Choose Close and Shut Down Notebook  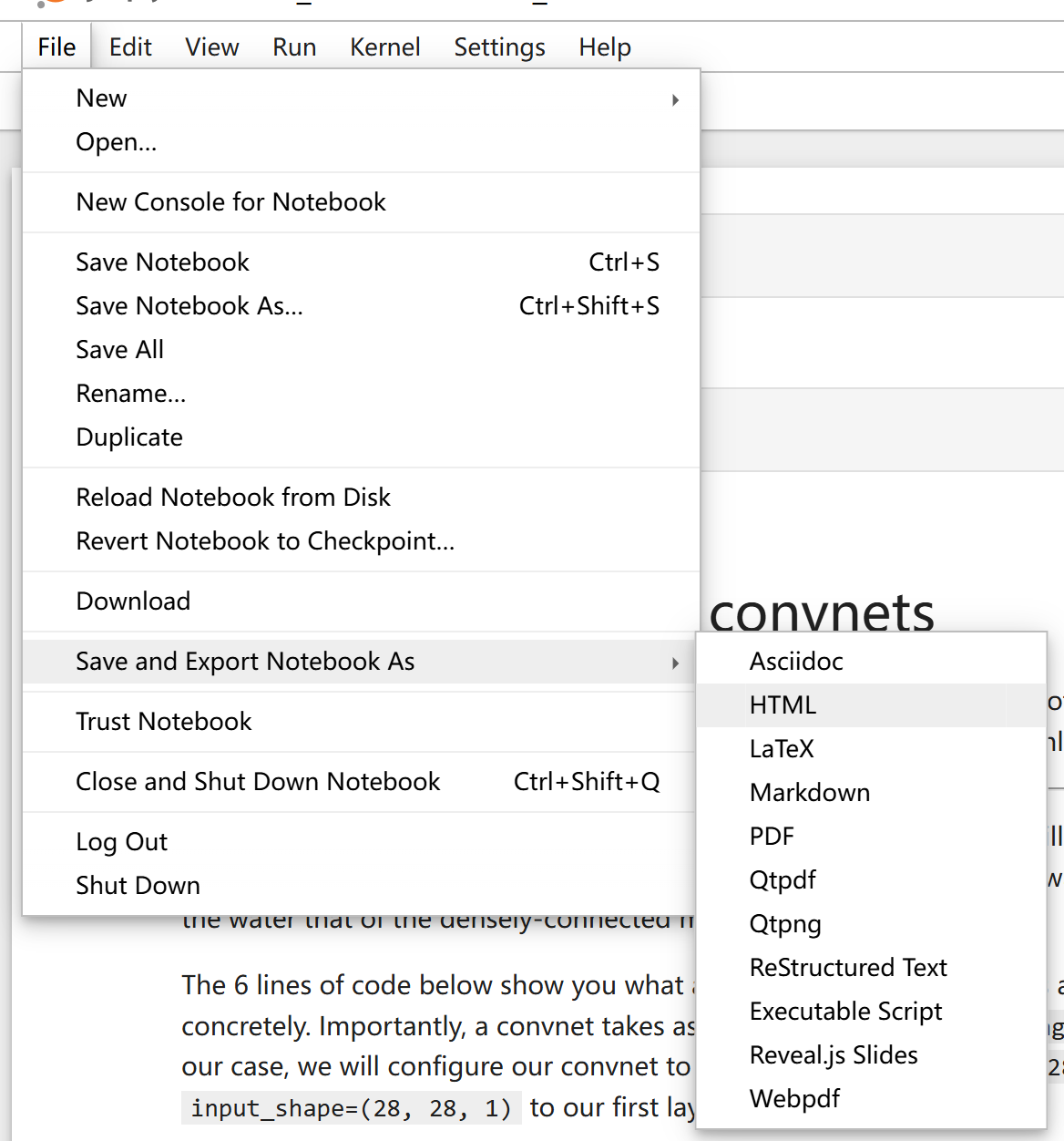(258, 781)
